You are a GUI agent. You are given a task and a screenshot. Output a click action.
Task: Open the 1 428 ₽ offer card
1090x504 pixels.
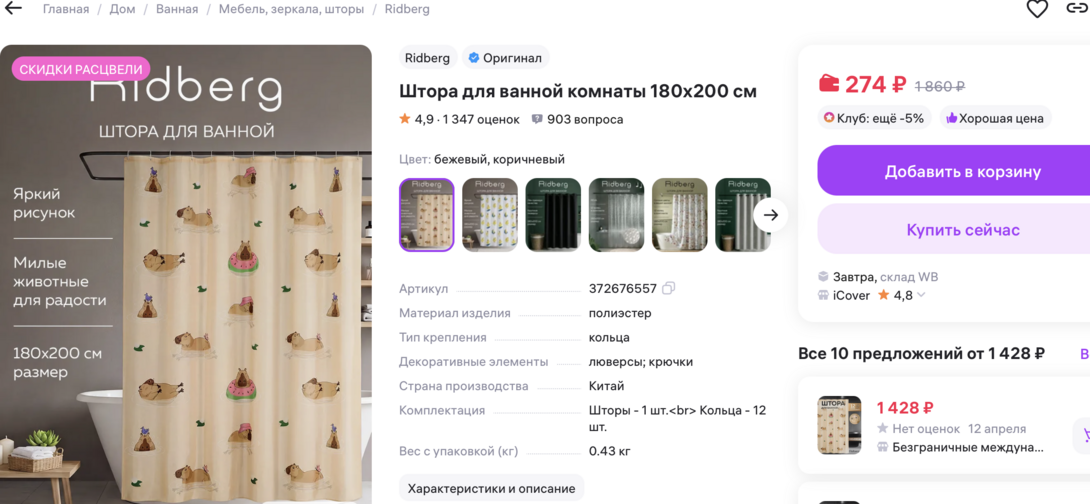tap(944, 425)
